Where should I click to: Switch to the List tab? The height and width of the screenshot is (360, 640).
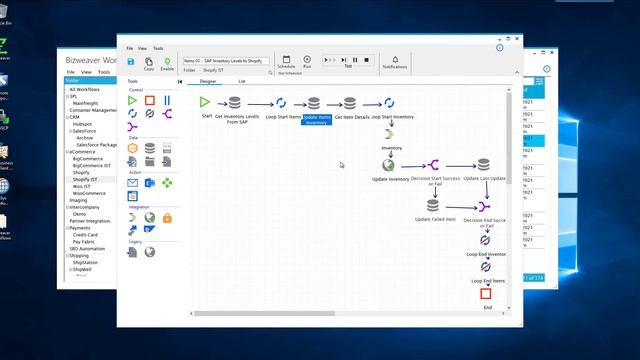click(x=242, y=81)
